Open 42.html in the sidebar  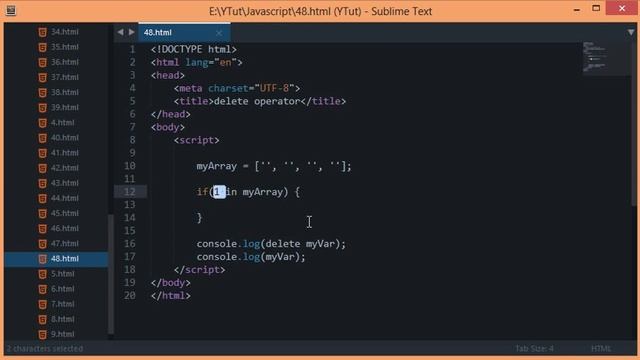64,168
